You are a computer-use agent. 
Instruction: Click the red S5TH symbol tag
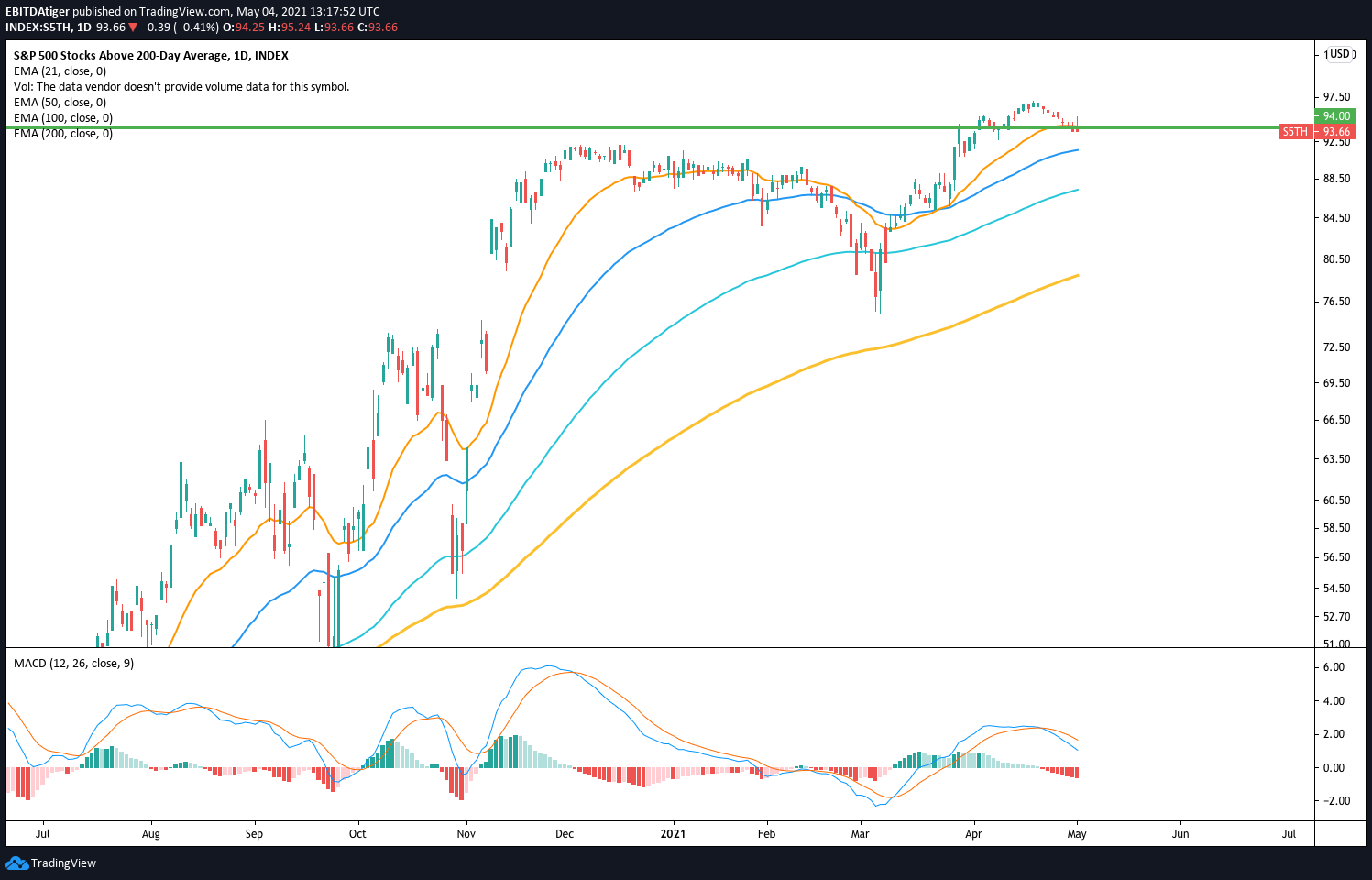click(x=1295, y=132)
